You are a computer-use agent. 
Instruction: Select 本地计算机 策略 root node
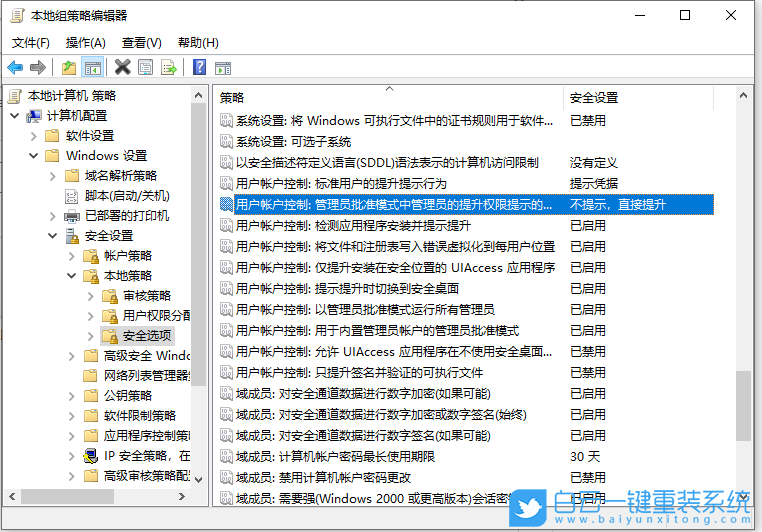[71, 96]
